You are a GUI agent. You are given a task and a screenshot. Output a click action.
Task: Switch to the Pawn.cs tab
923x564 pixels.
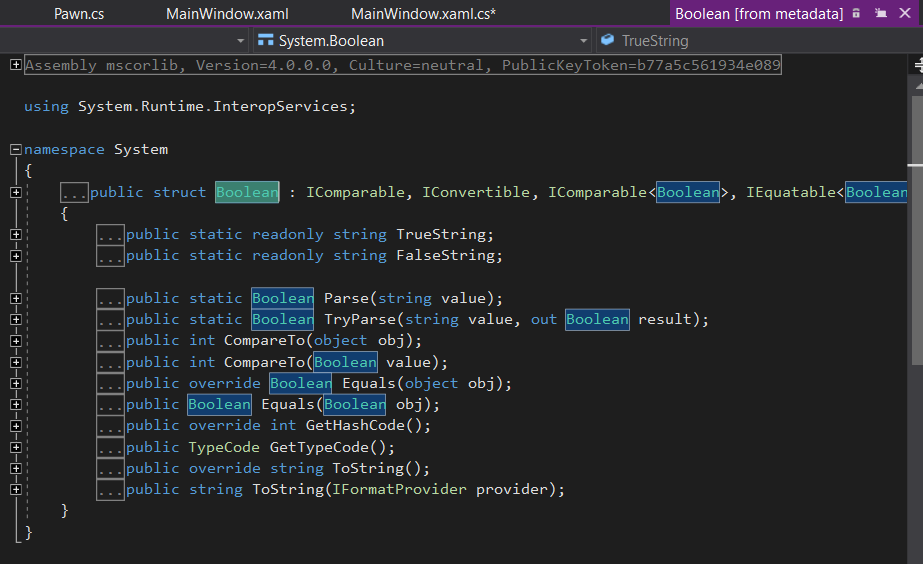(79, 13)
